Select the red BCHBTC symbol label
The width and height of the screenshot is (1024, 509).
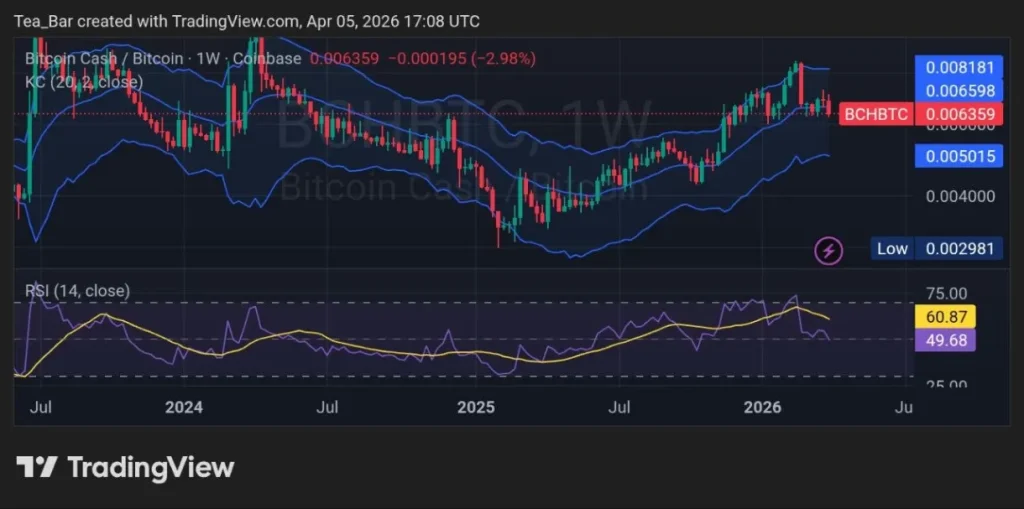point(875,114)
